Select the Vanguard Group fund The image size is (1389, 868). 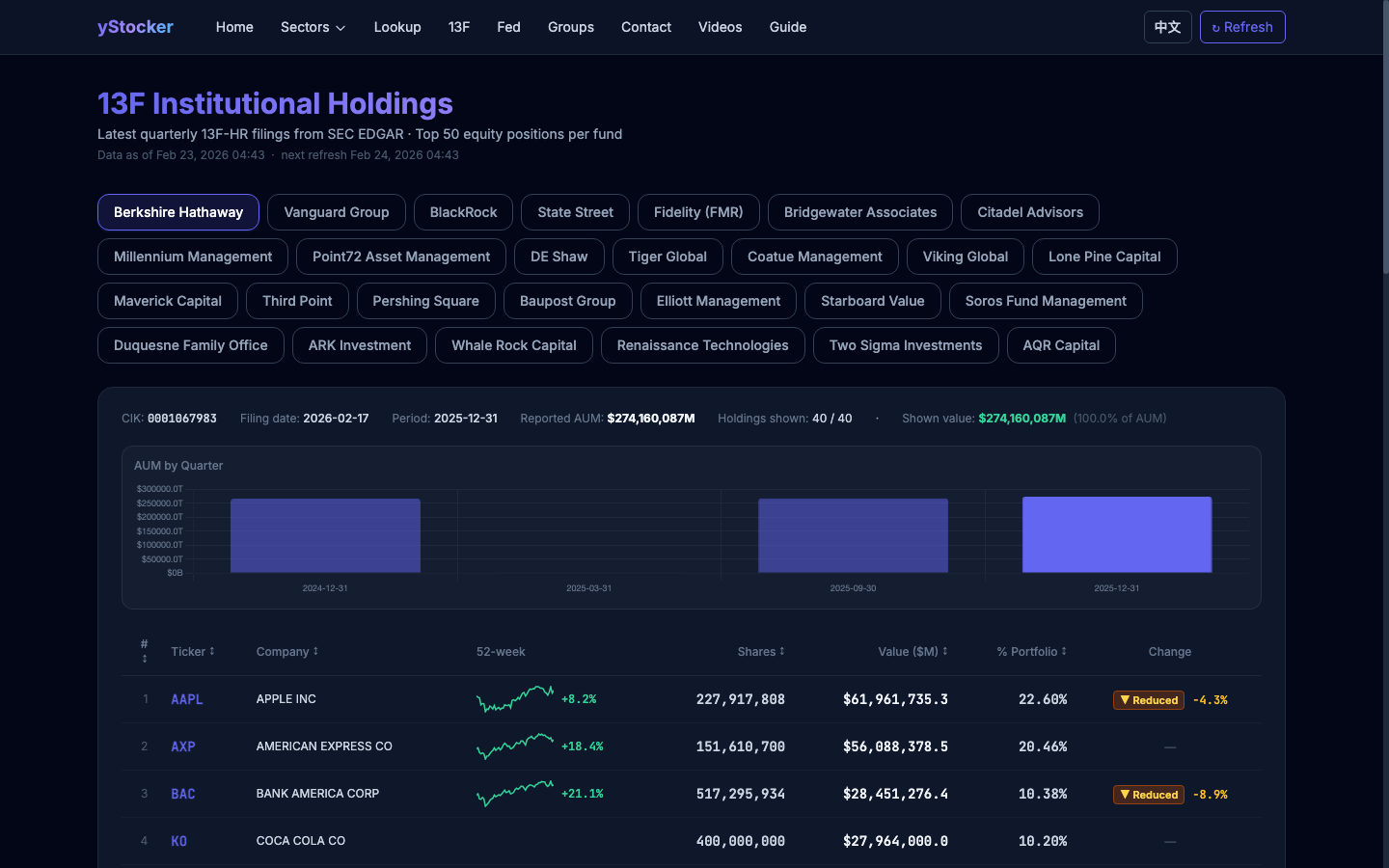[336, 212]
